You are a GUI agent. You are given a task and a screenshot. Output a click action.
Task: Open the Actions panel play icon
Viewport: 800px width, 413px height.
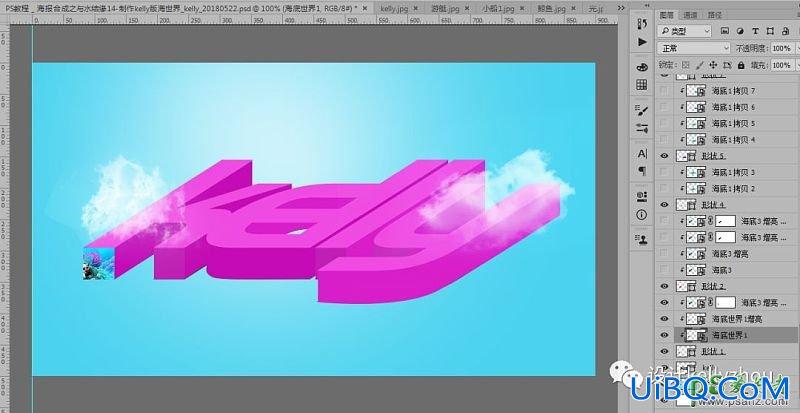[x=642, y=42]
